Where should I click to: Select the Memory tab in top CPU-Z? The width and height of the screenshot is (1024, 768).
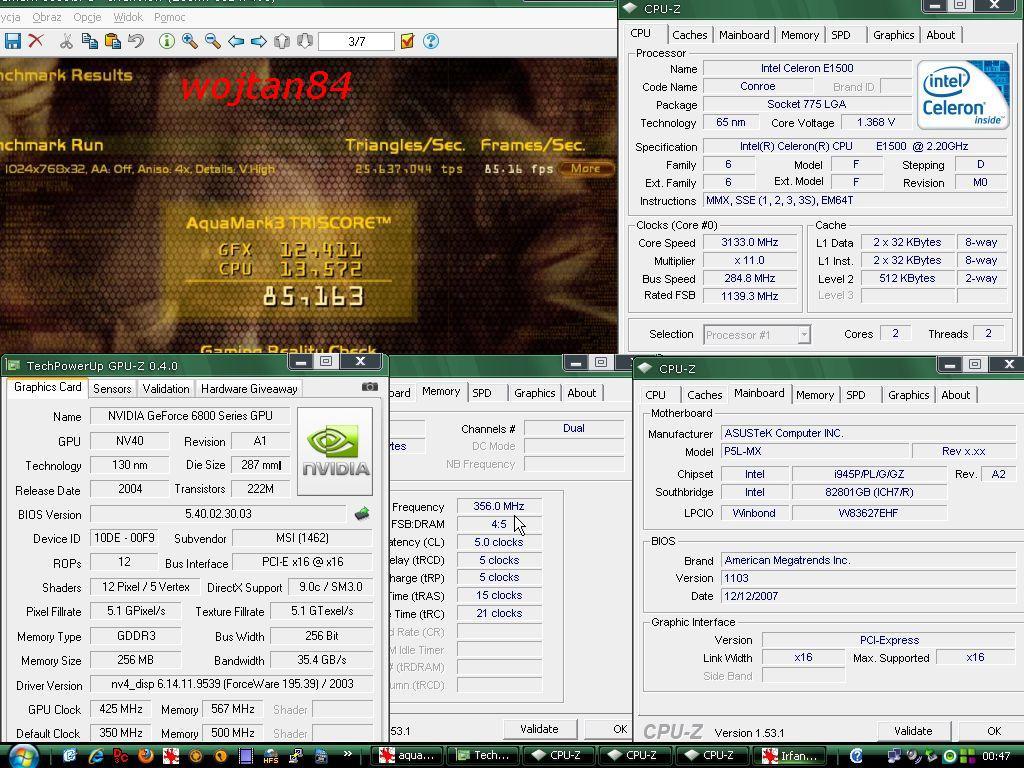tap(799, 35)
